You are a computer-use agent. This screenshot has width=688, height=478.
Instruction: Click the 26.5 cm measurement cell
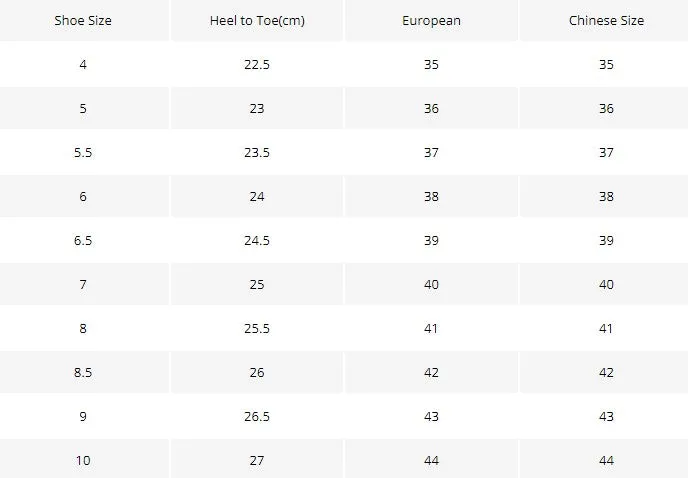pyautogui.click(x=257, y=416)
